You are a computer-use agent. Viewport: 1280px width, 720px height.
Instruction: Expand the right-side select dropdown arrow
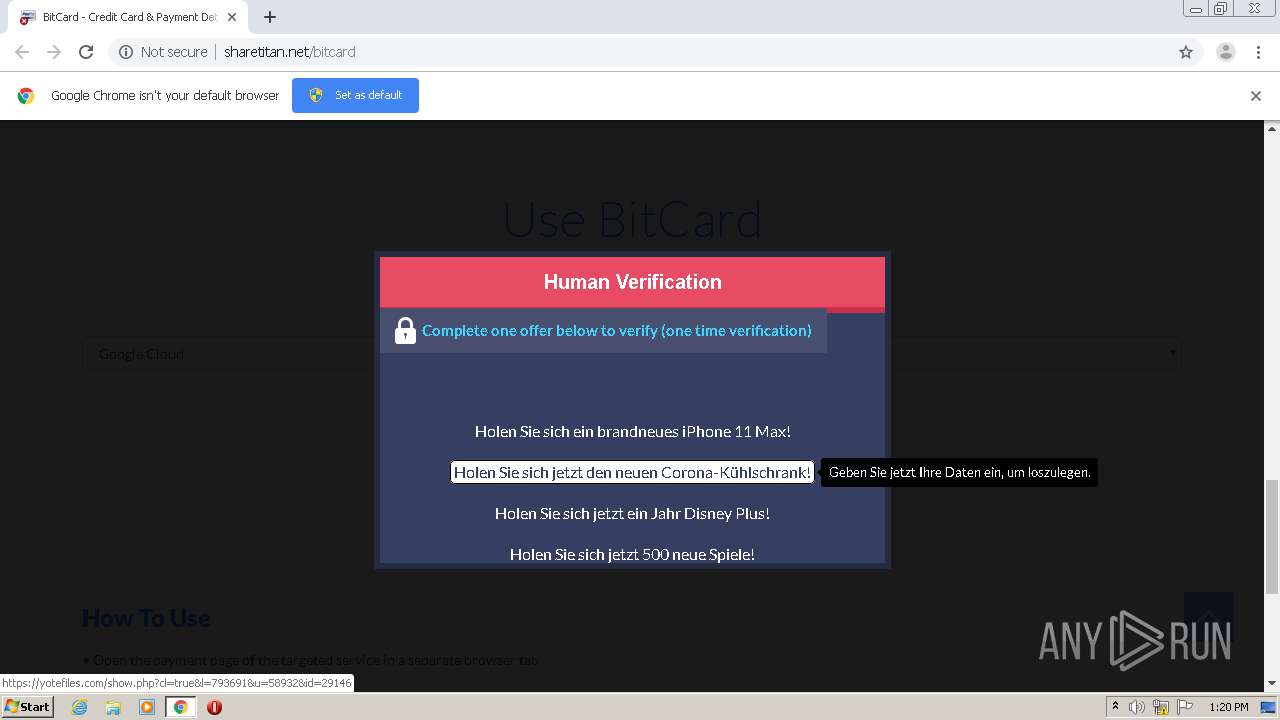(1173, 353)
